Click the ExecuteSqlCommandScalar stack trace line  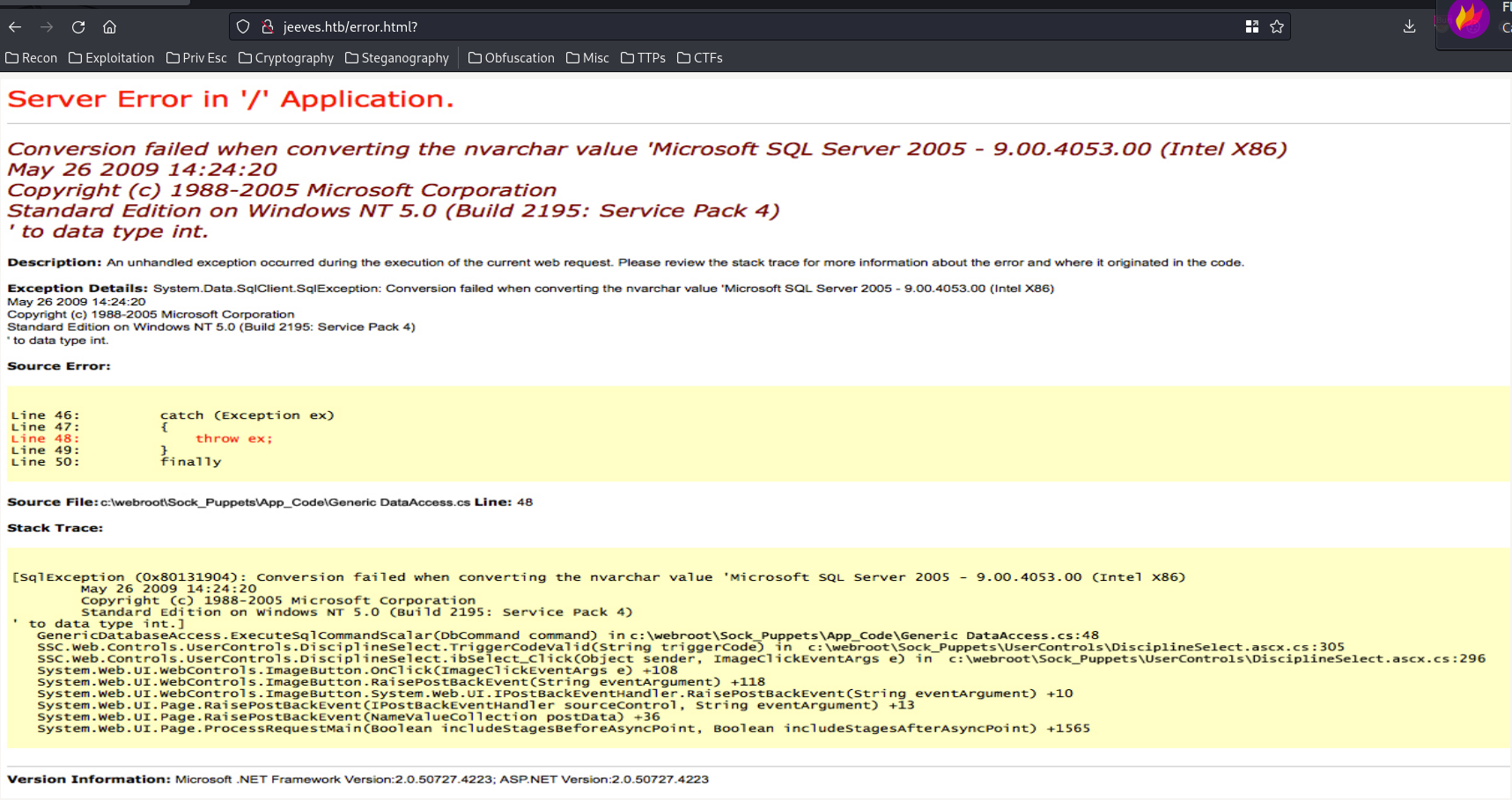(x=568, y=635)
